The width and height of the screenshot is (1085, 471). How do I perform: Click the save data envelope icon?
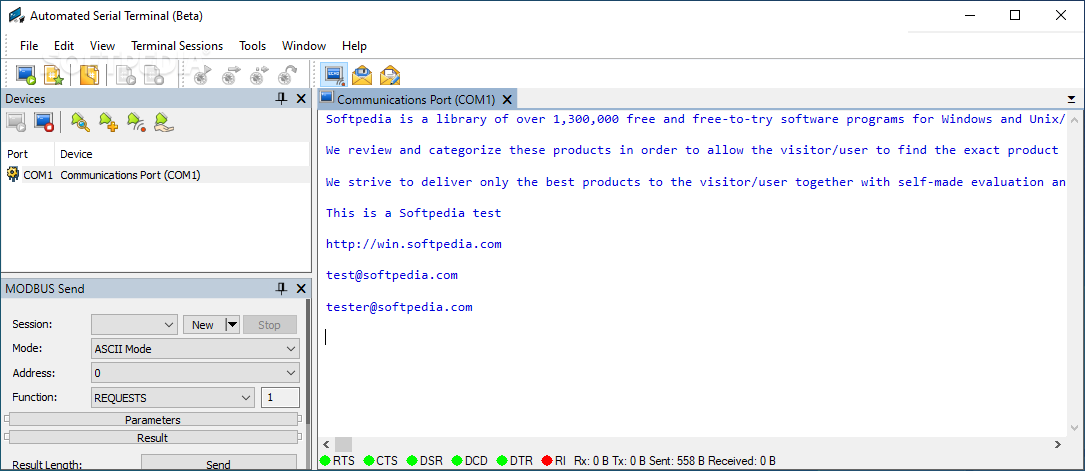(x=363, y=75)
